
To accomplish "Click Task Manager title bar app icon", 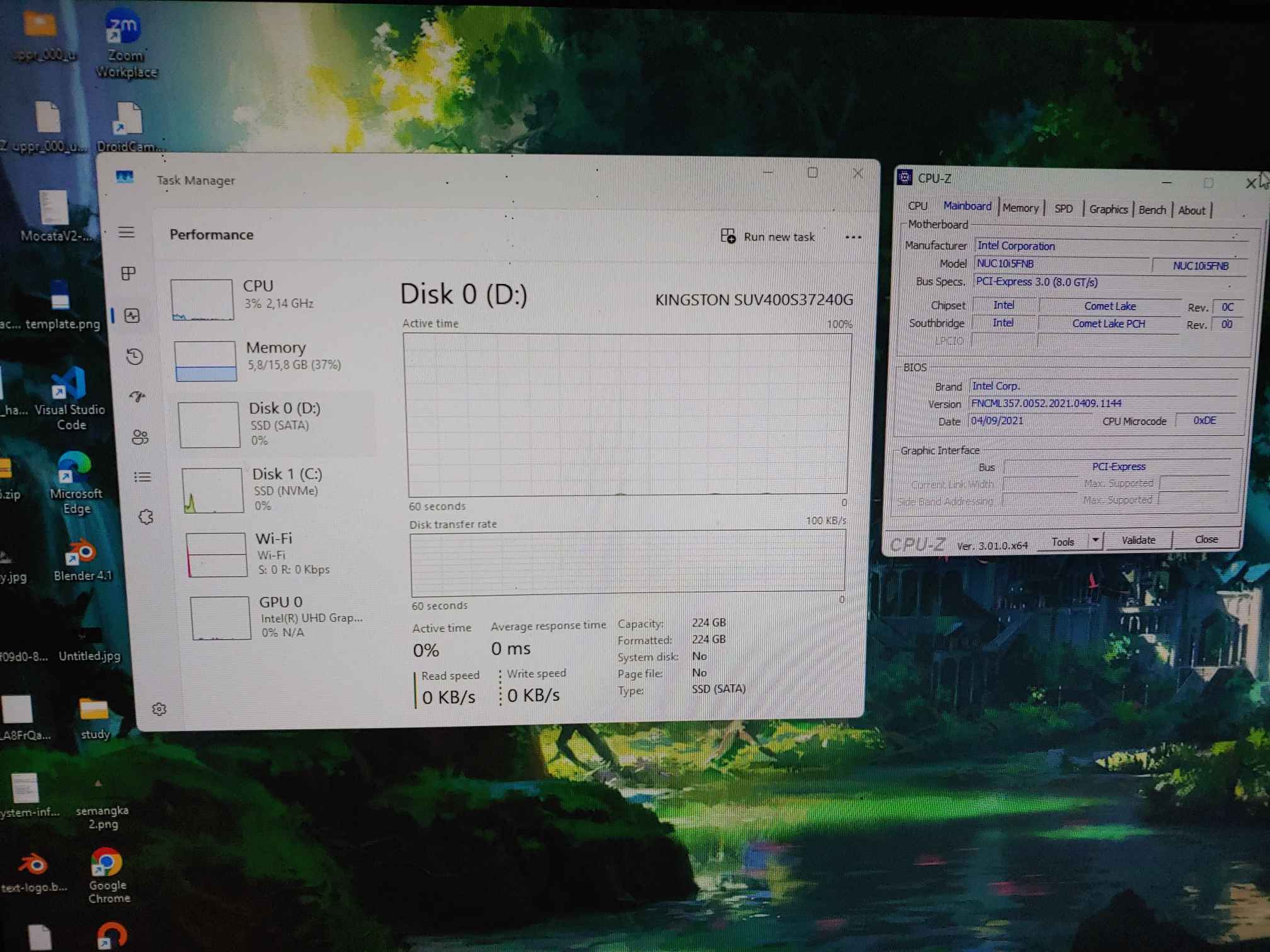I will 124,178.
